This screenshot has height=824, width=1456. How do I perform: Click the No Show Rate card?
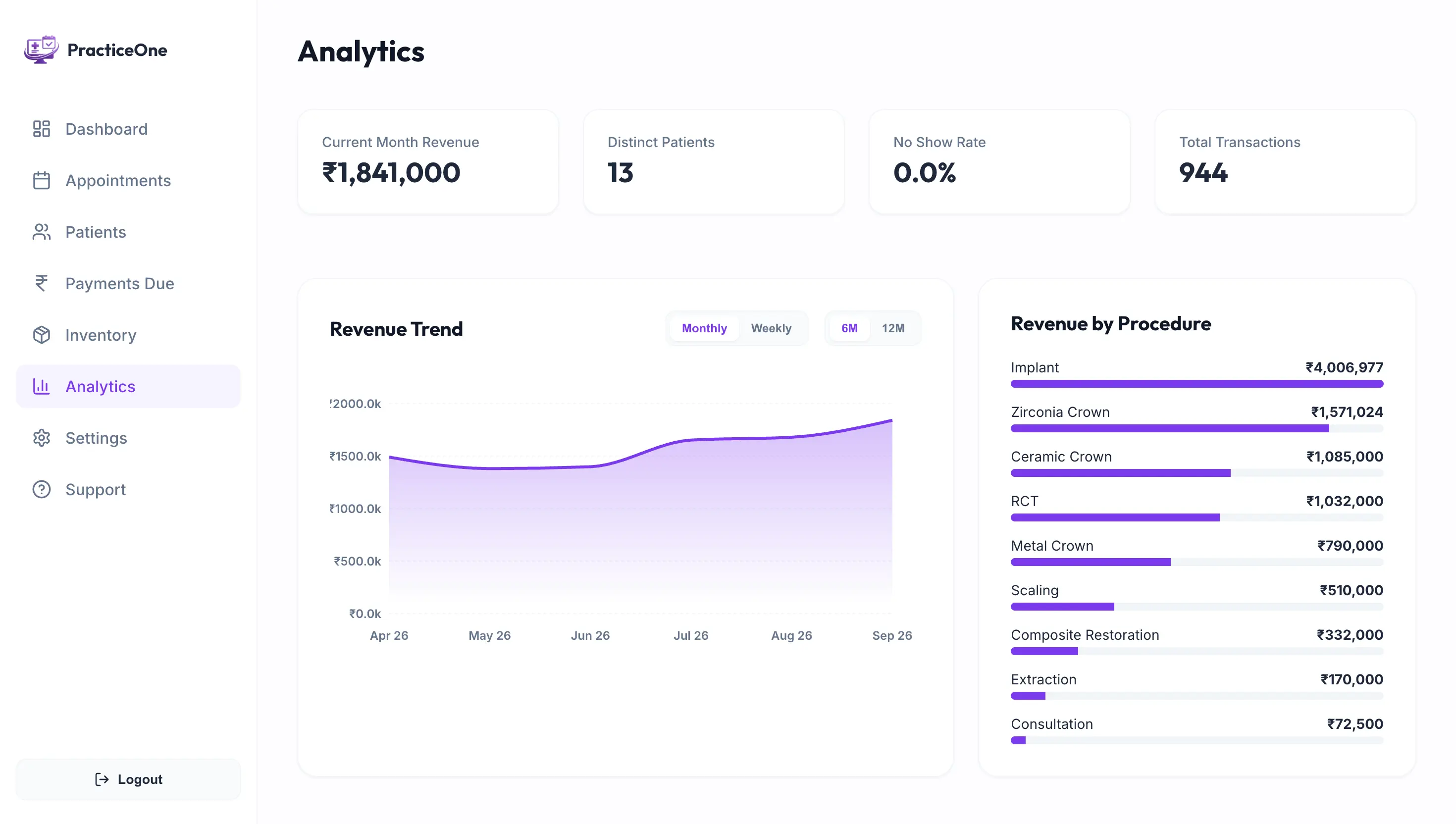click(999, 162)
